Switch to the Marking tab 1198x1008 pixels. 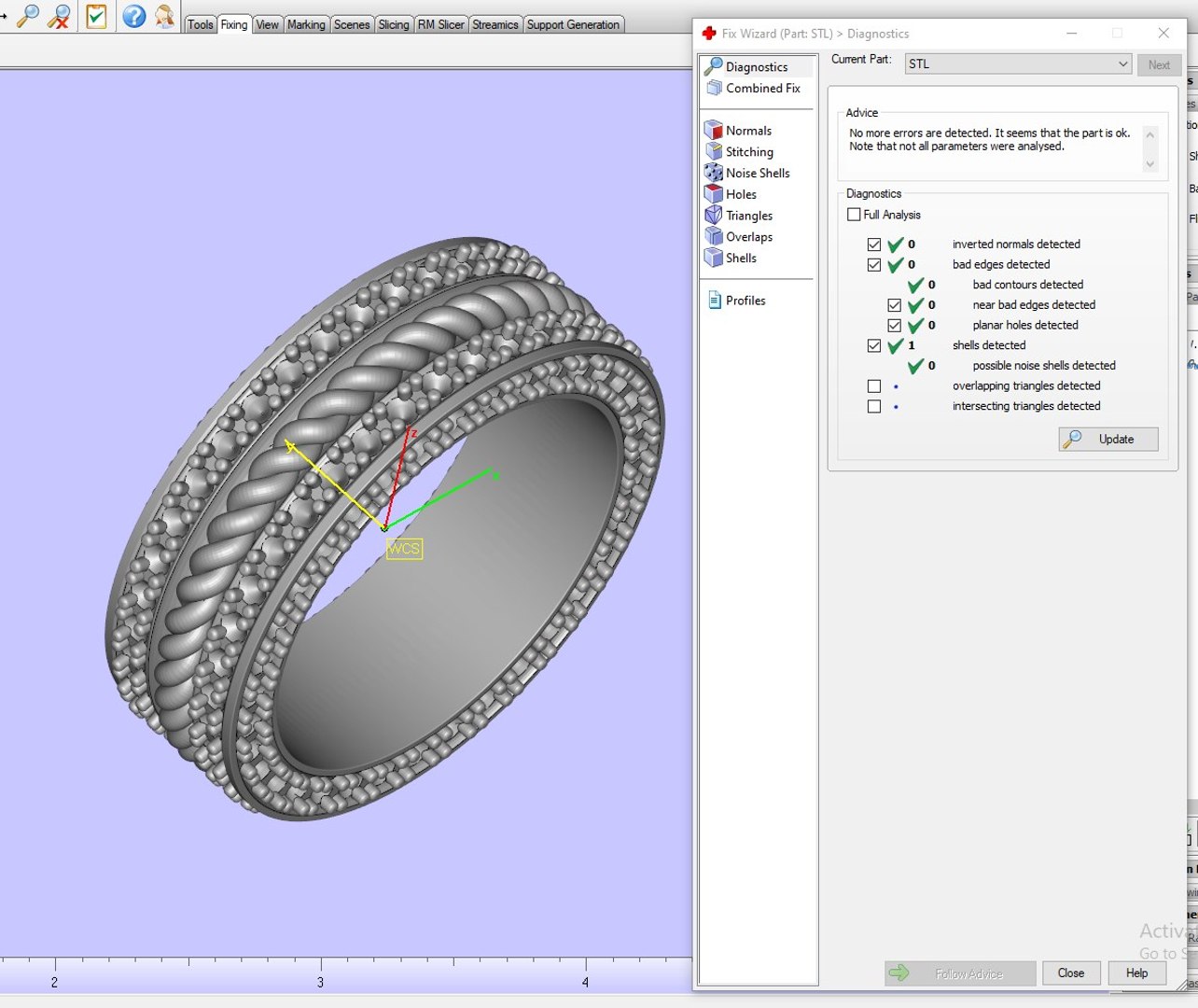306,24
